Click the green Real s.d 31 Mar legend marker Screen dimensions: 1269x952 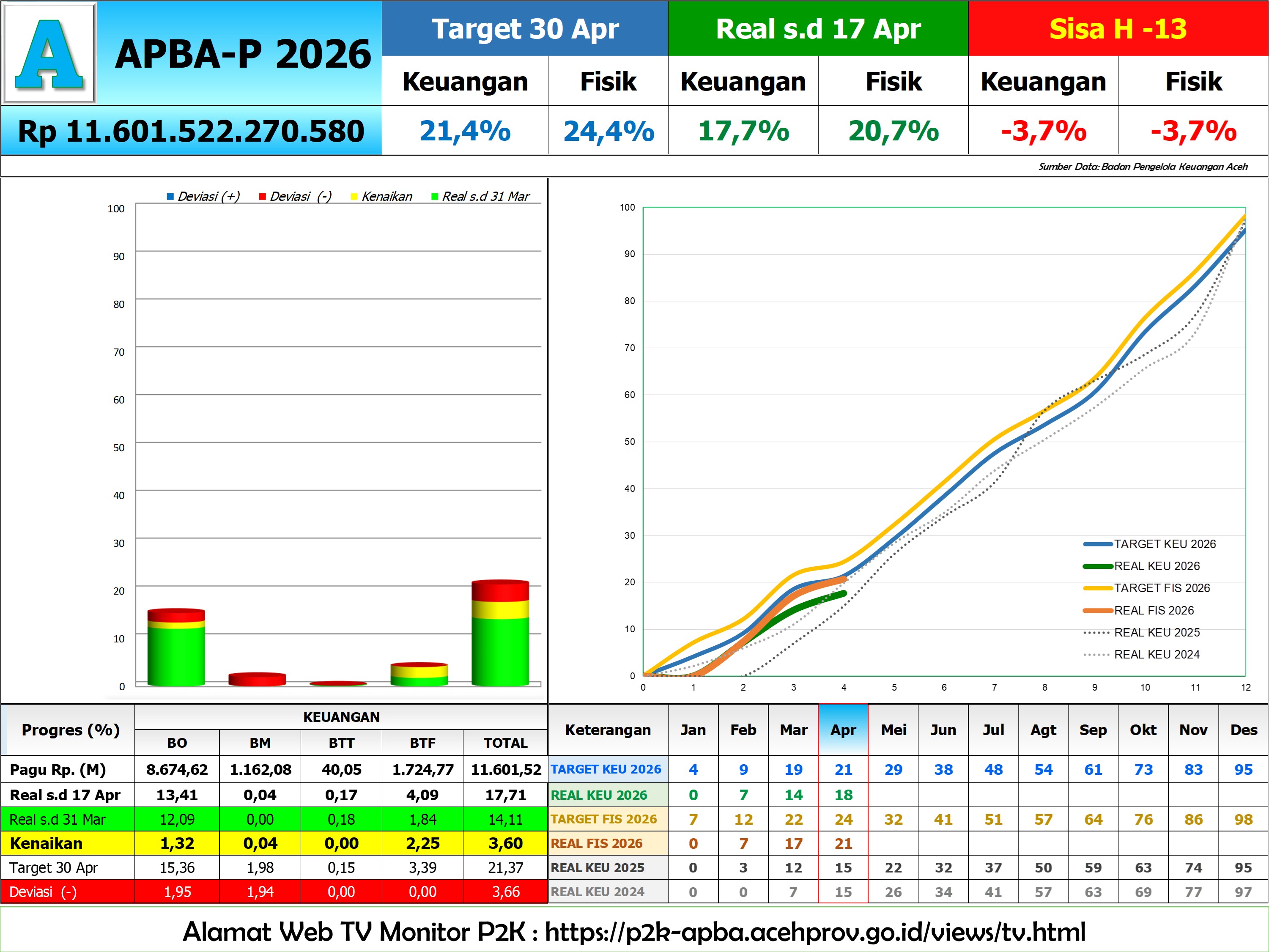[x=435, y=197]
